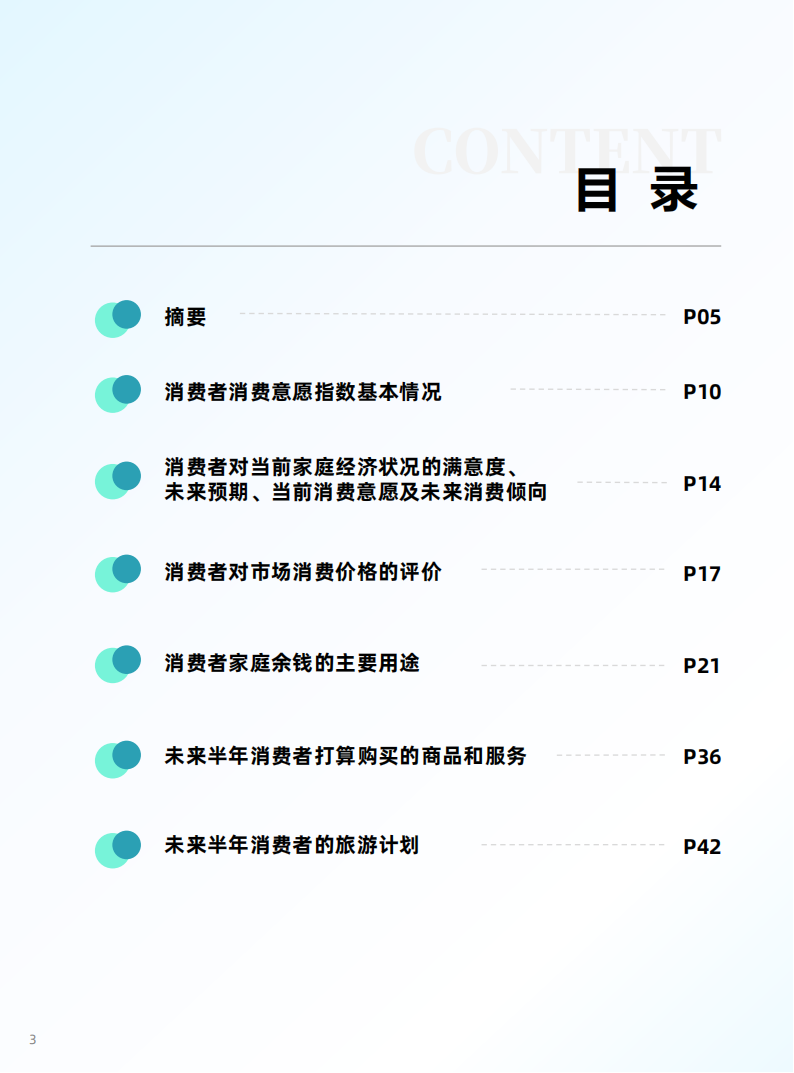Click the bullet icon next to 未来半年消费者打算购买的商品和服务
The image size is (794, 1073).
click(x=117, y=758)
